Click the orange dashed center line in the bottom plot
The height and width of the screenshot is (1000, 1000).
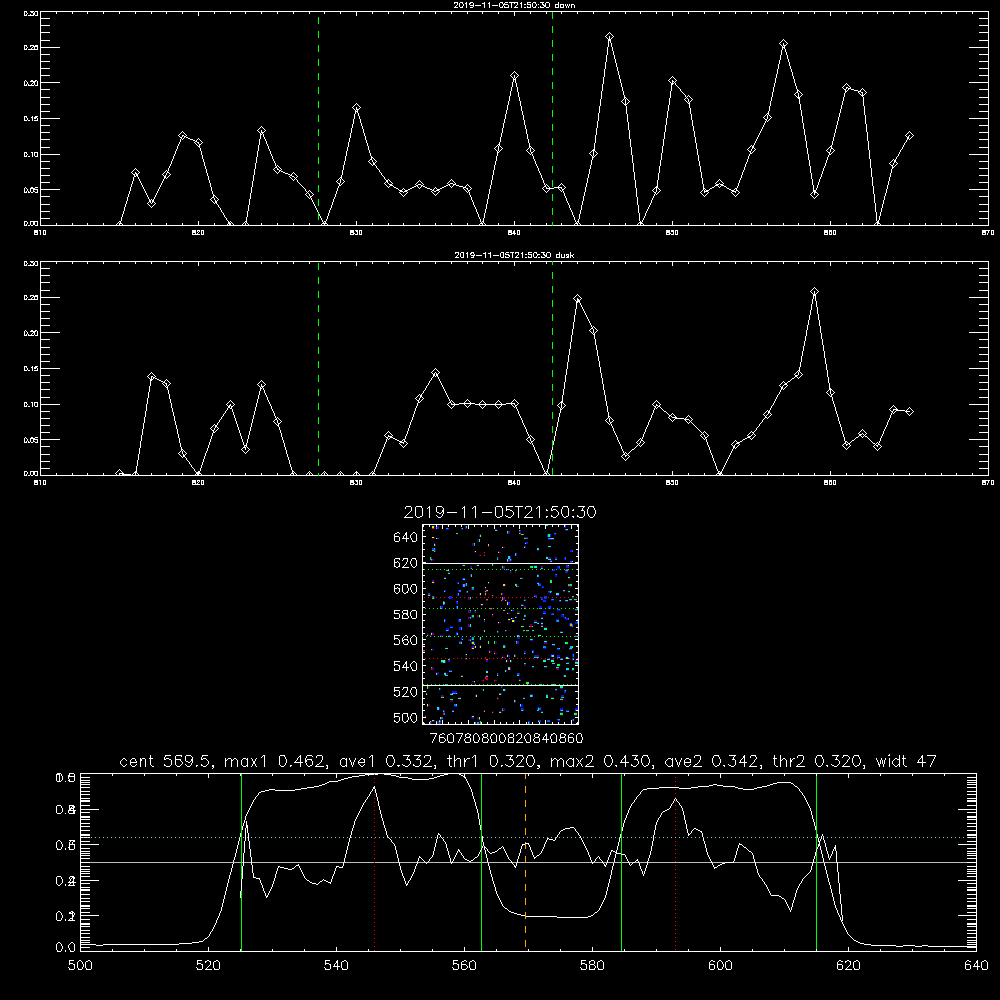coord(526,861)
